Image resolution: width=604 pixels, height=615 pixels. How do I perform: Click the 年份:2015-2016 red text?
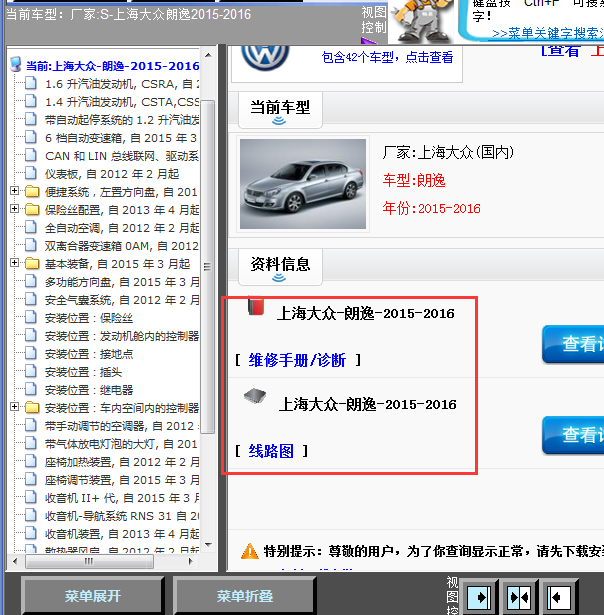pyautogui.click(x=431, y=208)
